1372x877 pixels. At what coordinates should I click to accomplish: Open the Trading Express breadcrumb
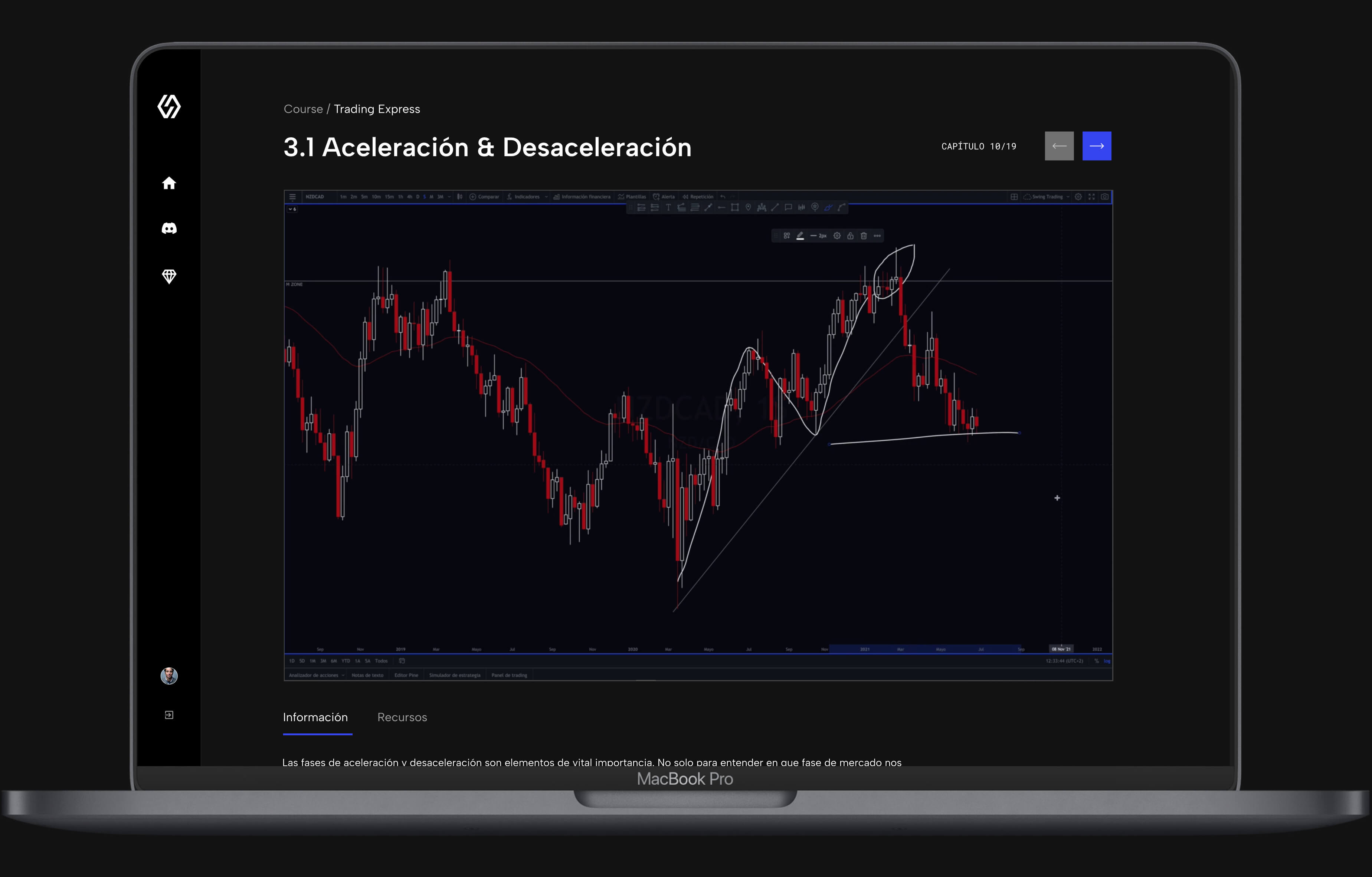tap(377, 109)
